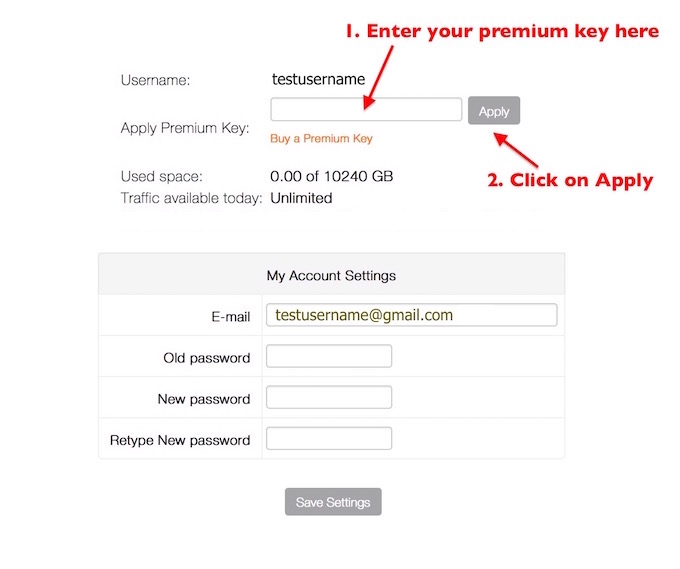Click the My Account Settings header
The height and width of the screenshot is (569, 680).
[x=331, y=275]
